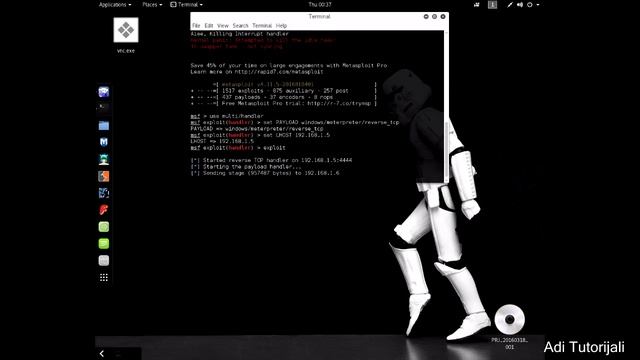Show all applications grid
The height and width of the screenshot is (360, 640).
[x=104, y=278]
